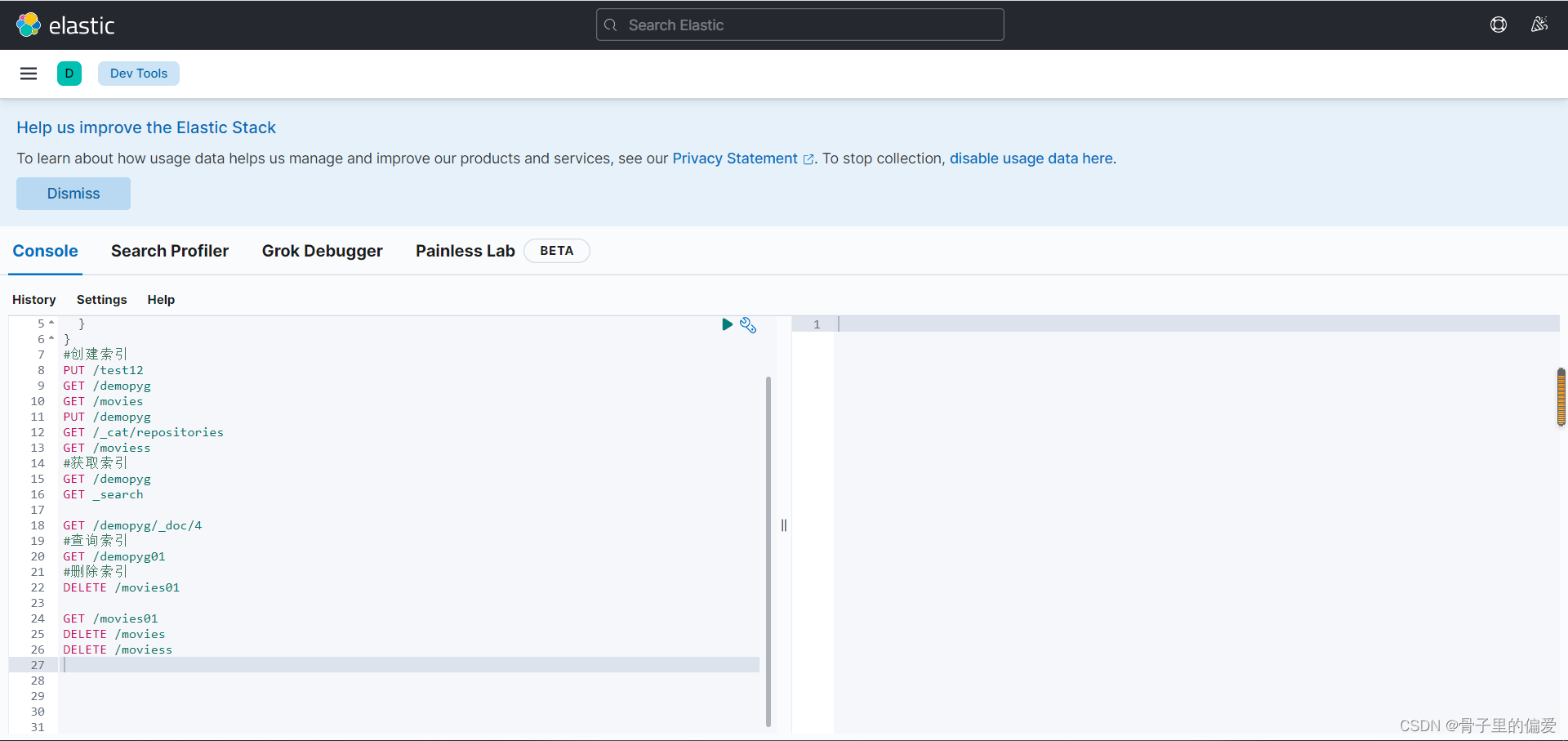This screenshot has height=741, width=1568.
Task: Click the external link icon by Privacy Statement
Action: pos(808,159)
